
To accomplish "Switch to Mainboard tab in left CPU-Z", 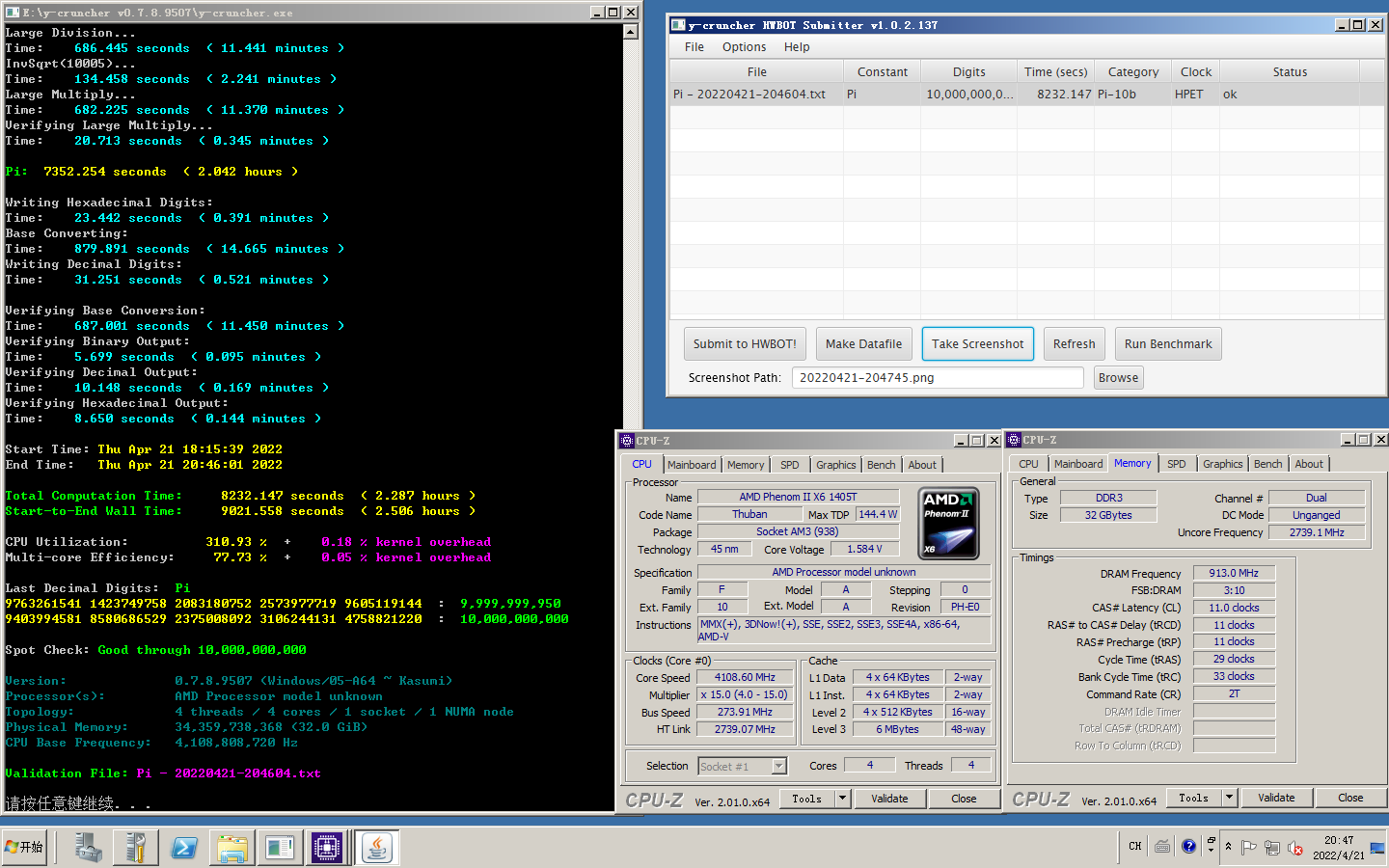I will point(692,465).
